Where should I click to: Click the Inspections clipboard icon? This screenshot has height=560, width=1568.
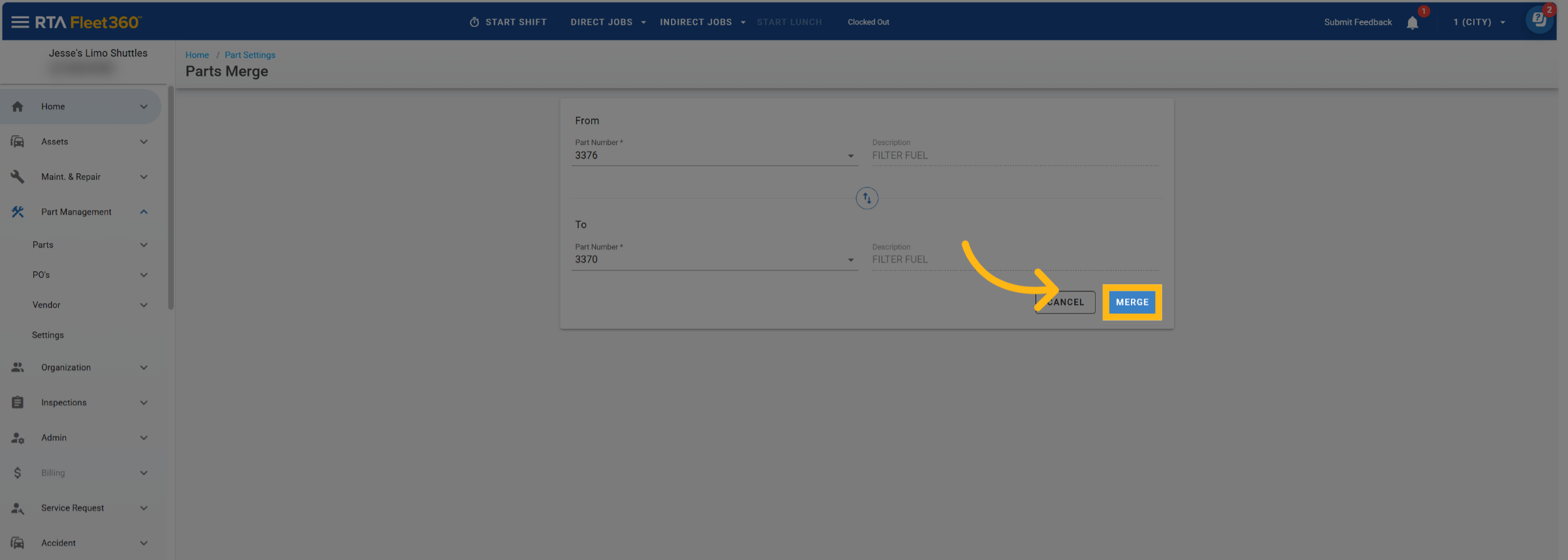click(18, 403)
